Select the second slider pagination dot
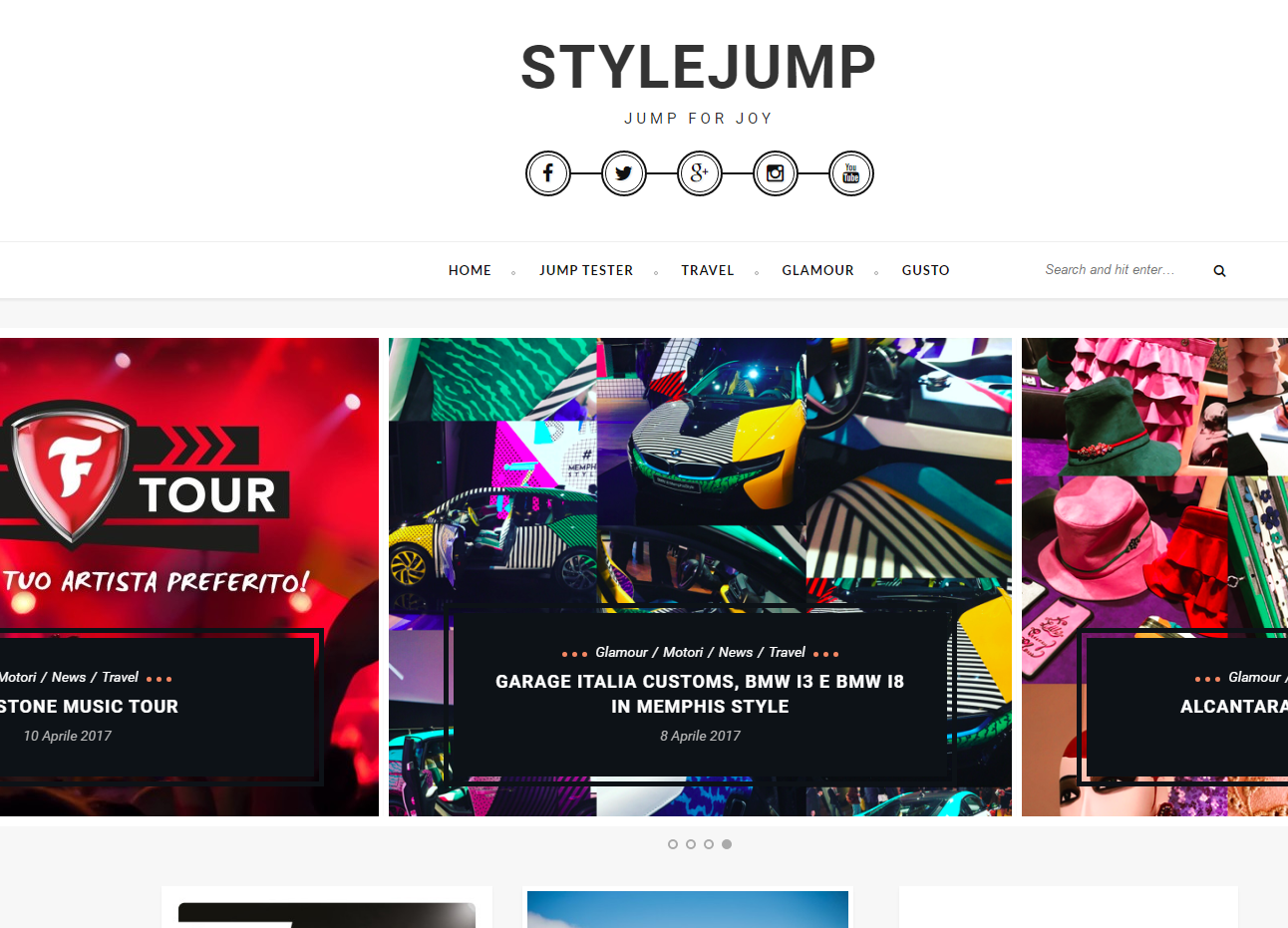The width and height of the screenshot is (1288, 928). tap(691, 844)
